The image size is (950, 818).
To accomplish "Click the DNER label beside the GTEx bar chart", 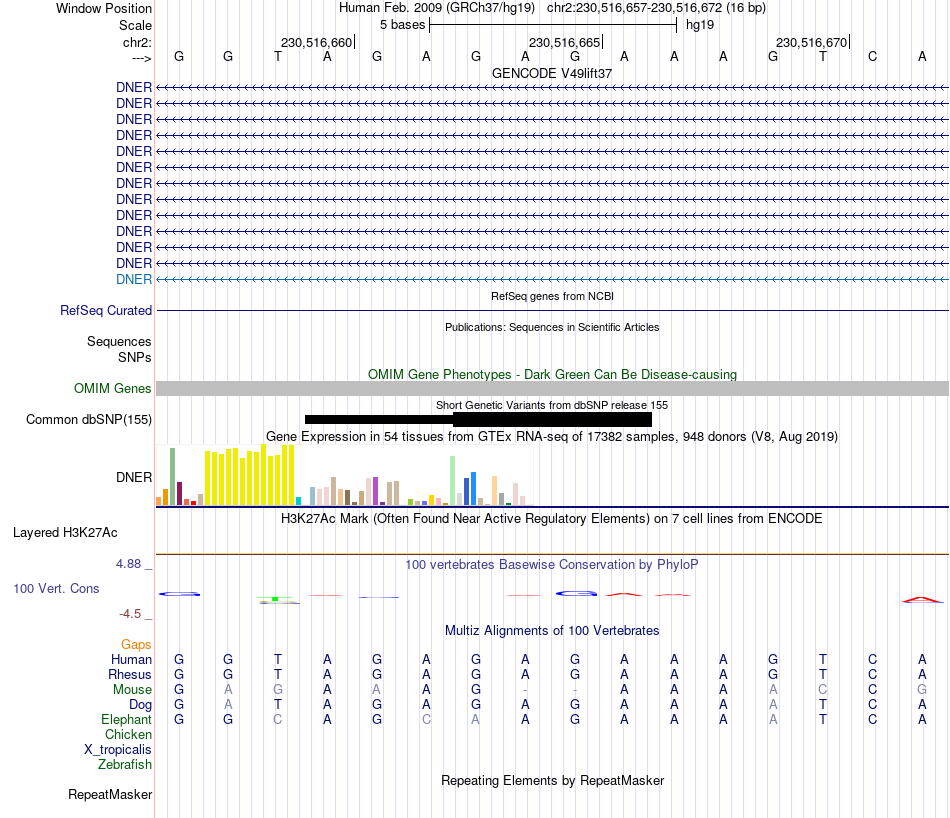I will pyautogui.click(x=134, y=477).
